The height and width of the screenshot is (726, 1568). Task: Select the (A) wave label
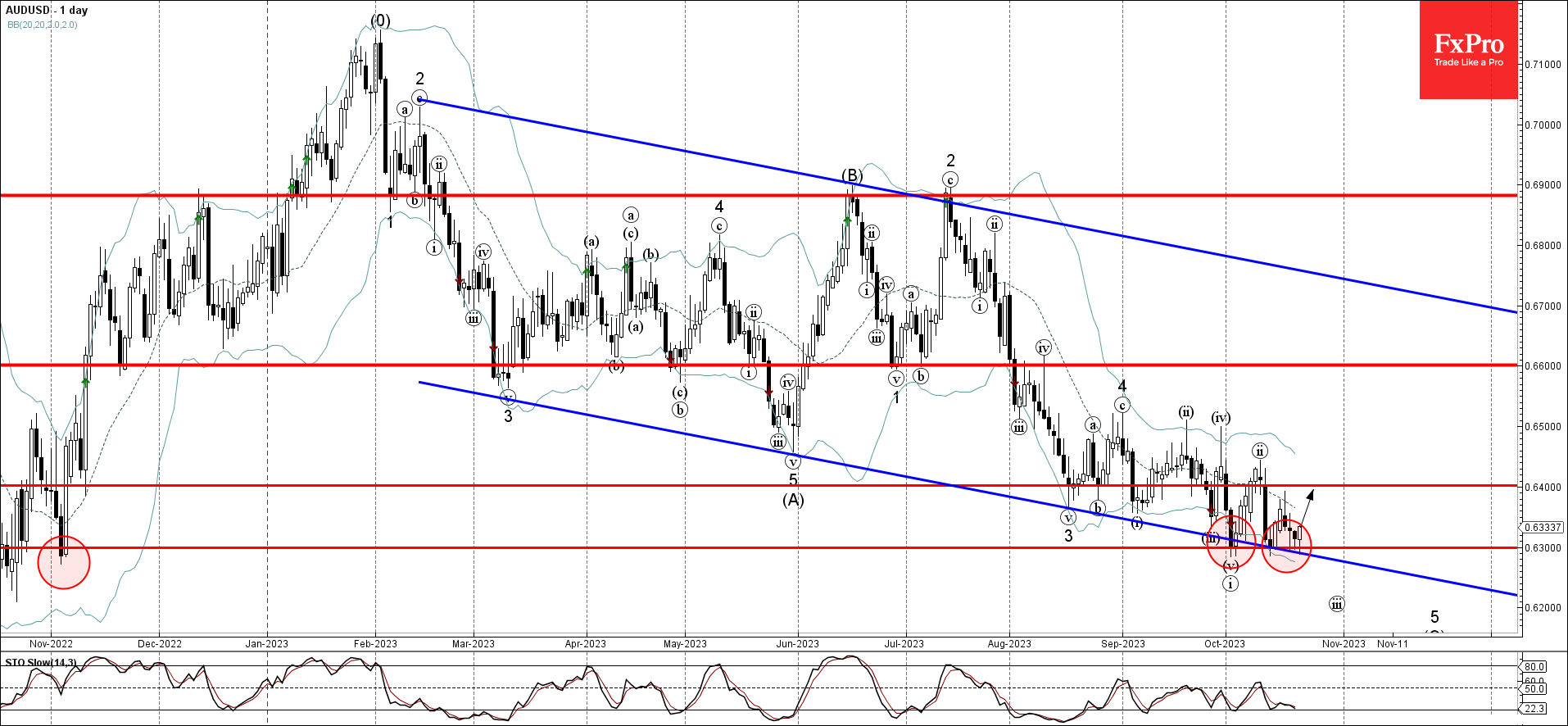coord(793,500)
